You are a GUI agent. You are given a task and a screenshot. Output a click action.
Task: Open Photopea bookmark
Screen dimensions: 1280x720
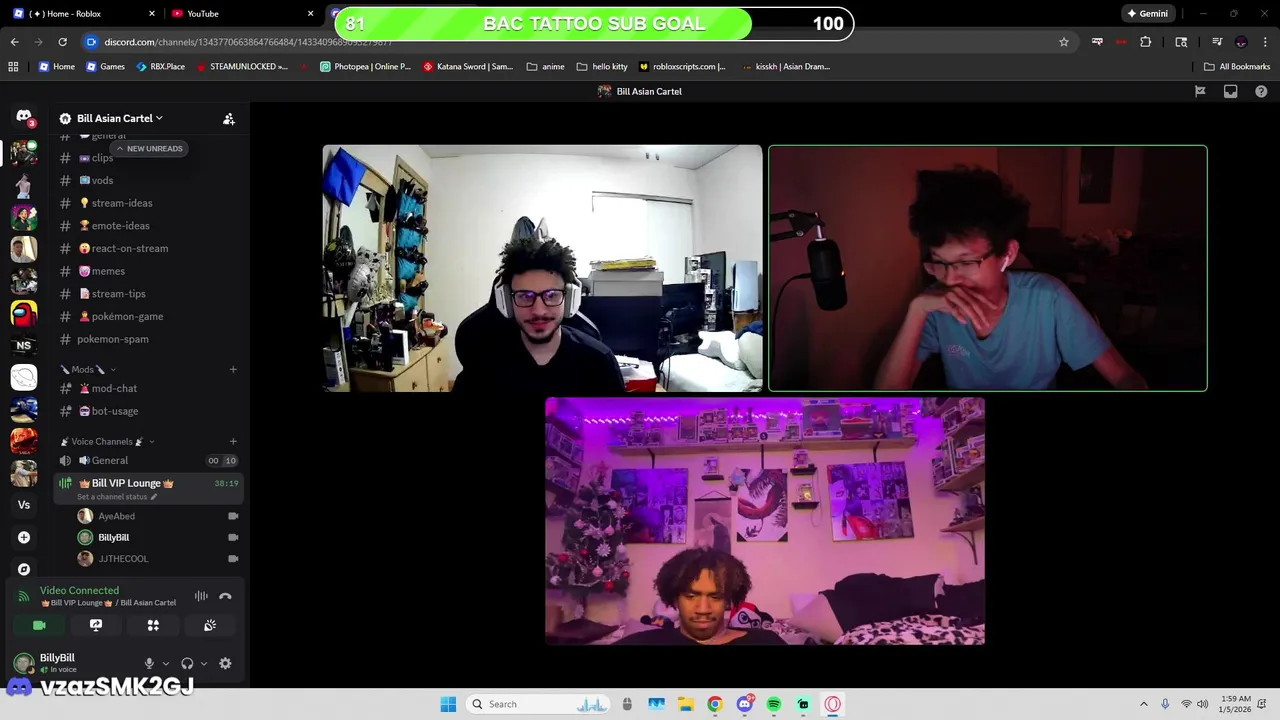365,66
